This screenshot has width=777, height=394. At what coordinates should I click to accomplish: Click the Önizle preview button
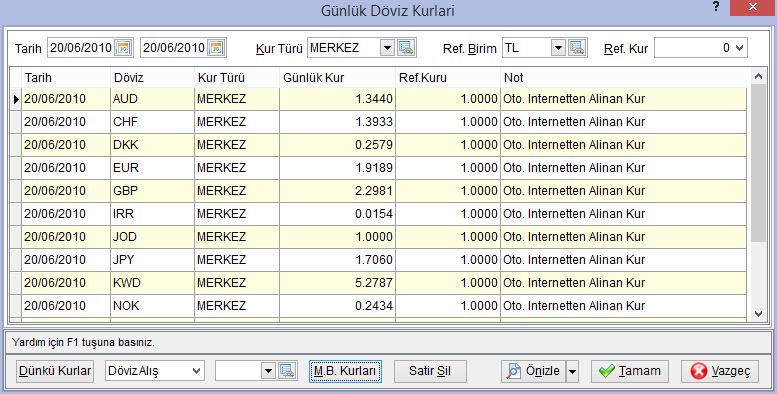point(534,371)
